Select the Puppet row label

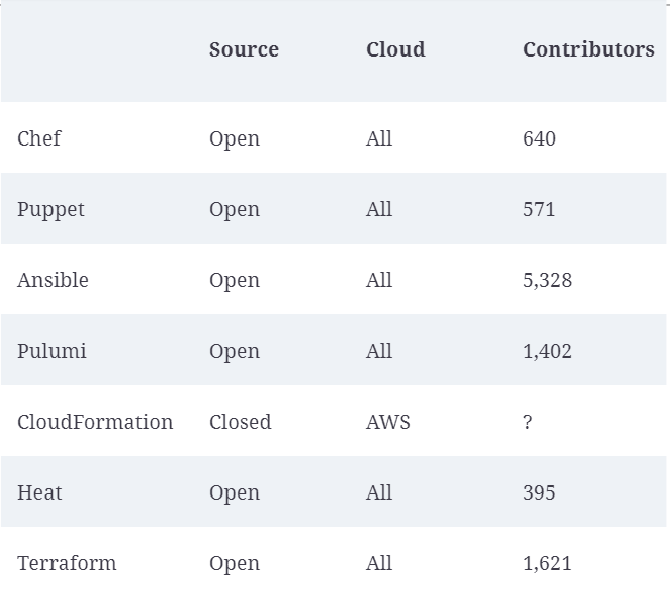coord(51,210)
